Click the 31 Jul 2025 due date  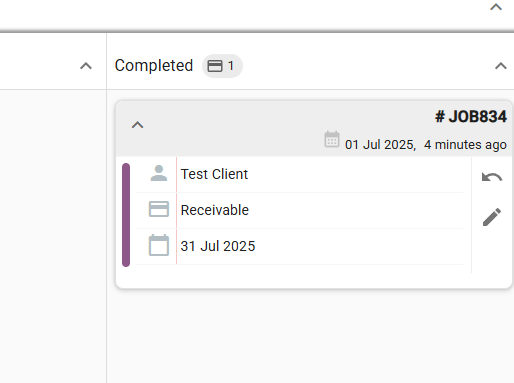coord(218,246)
